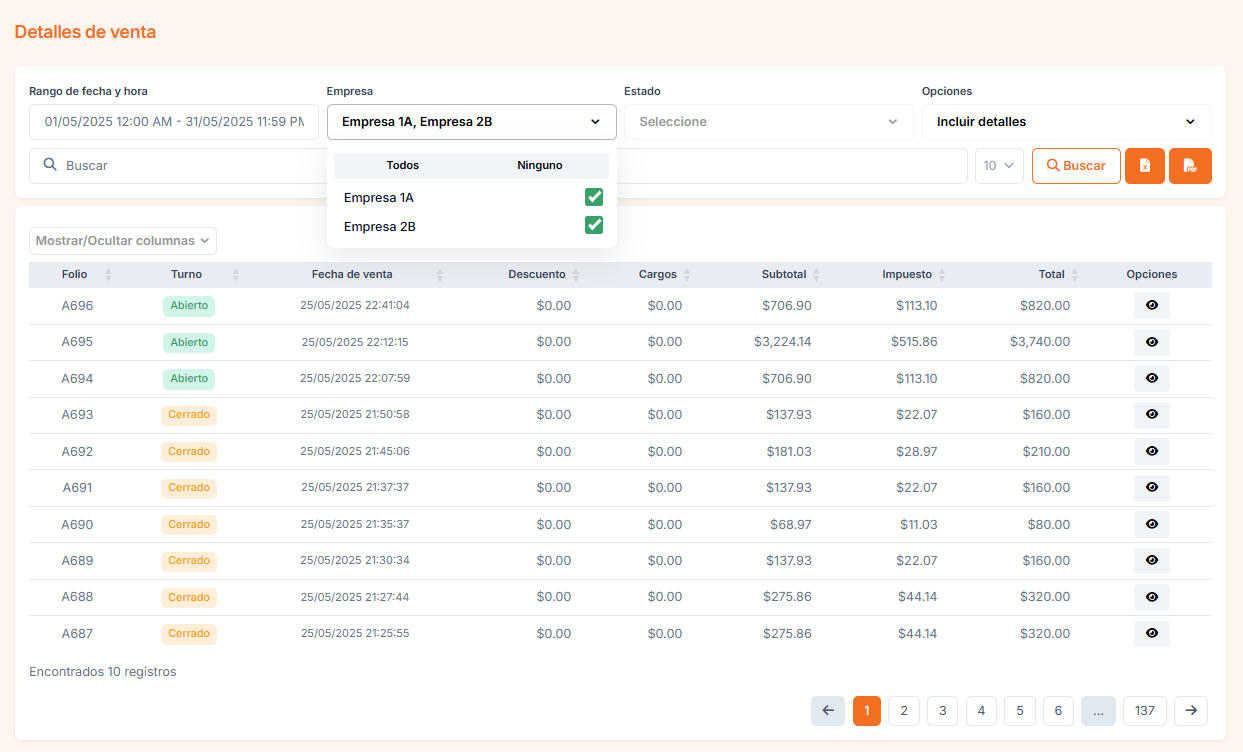Select date 25/05/2025 21:25:55
This screenshot has width=1243, height=752.
tap(355, 633)
